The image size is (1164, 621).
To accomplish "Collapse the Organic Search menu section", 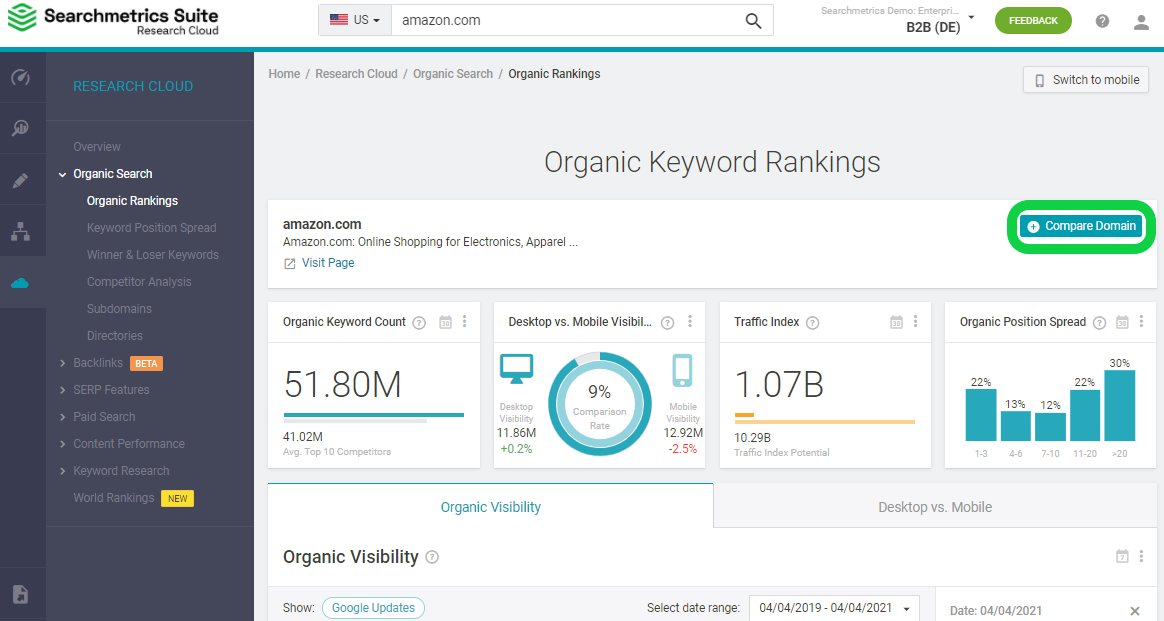I will (62, 174).
